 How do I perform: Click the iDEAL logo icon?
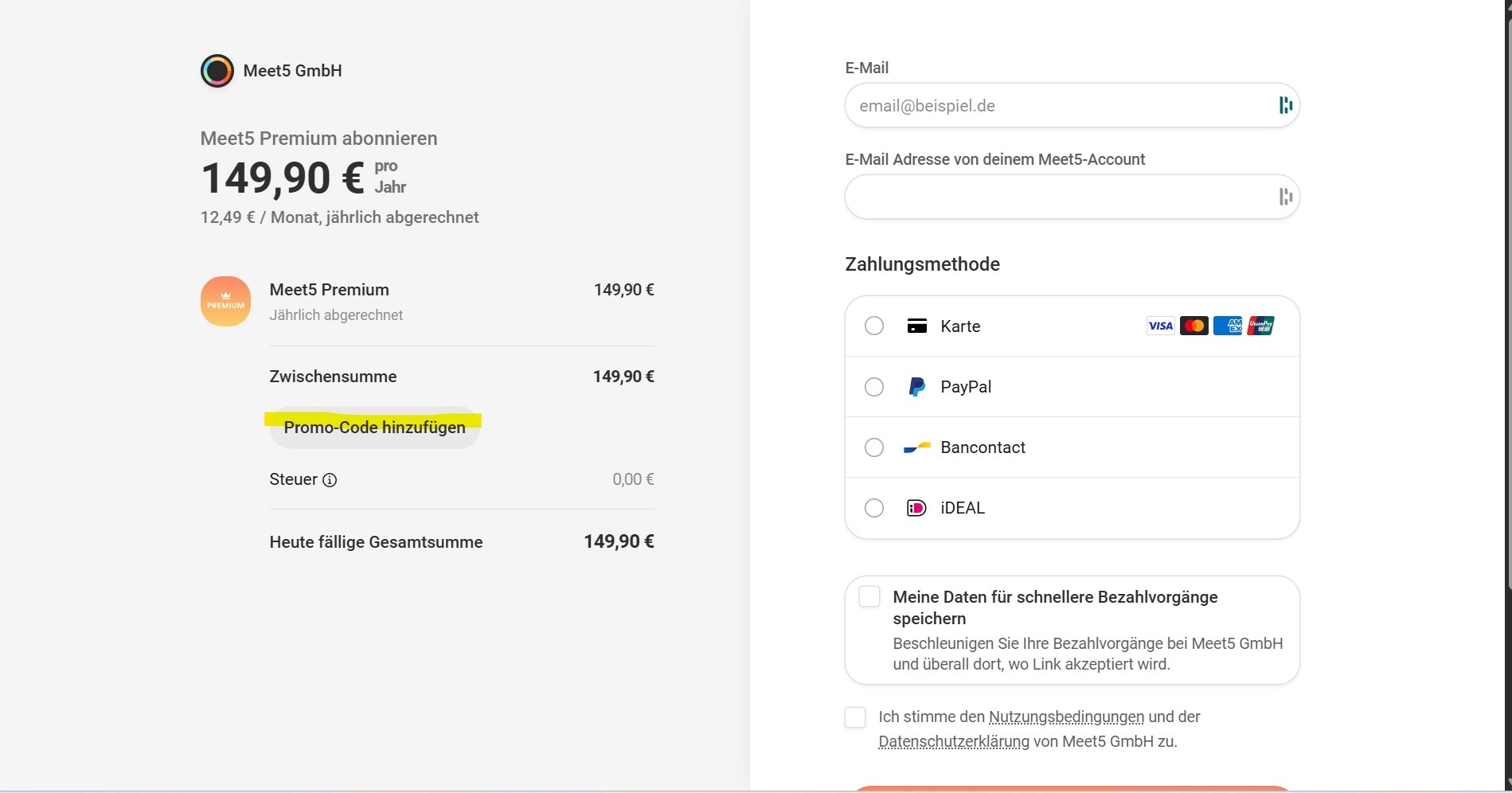pyautogui.click(x=916, y=508)
